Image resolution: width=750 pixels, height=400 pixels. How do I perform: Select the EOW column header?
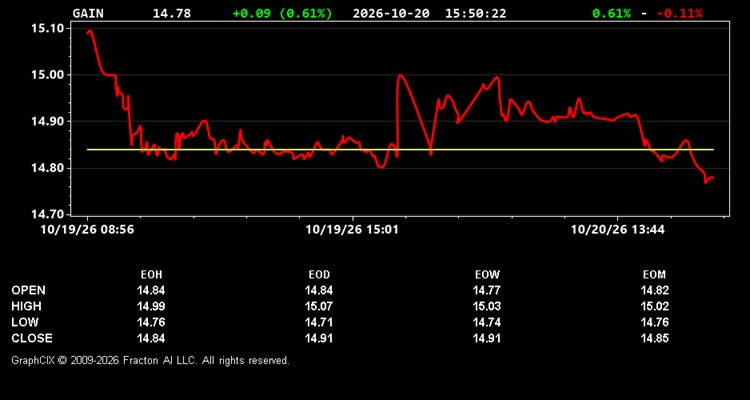point(487,275)
